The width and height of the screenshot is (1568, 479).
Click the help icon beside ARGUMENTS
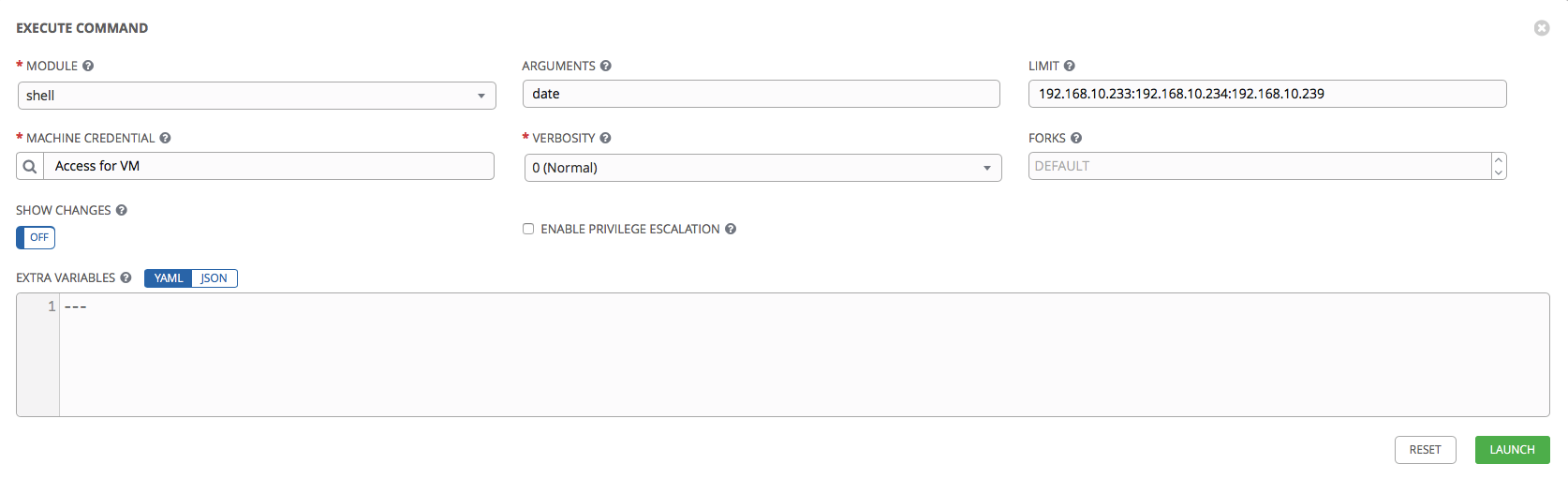606,66
